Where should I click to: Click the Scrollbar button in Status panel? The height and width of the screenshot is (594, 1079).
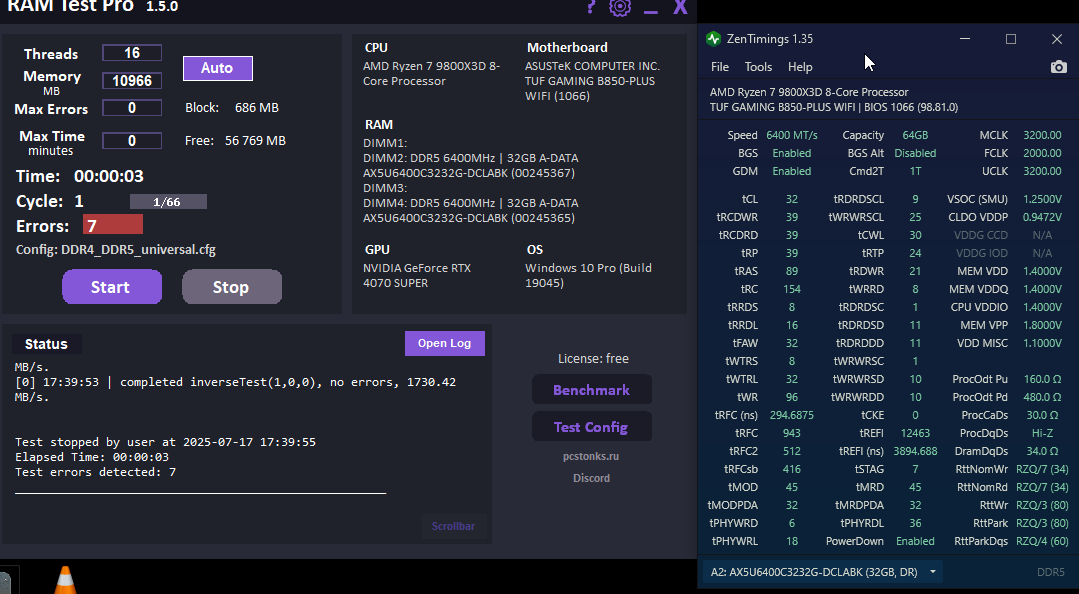[453, 526]
